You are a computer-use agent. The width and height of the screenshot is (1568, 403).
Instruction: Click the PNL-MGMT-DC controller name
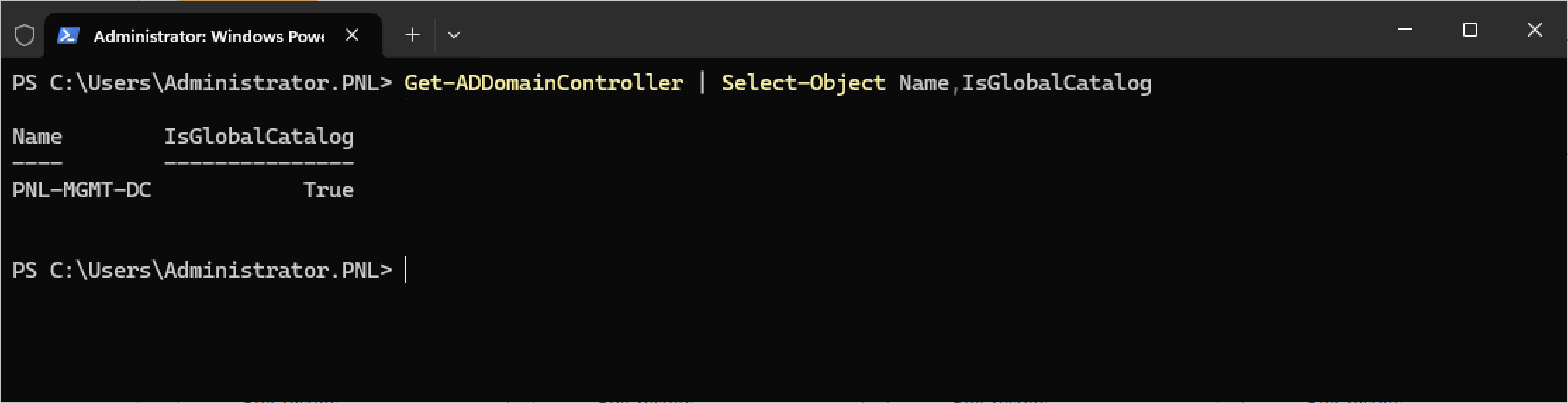pyautogui.click(x=82, y=190)
